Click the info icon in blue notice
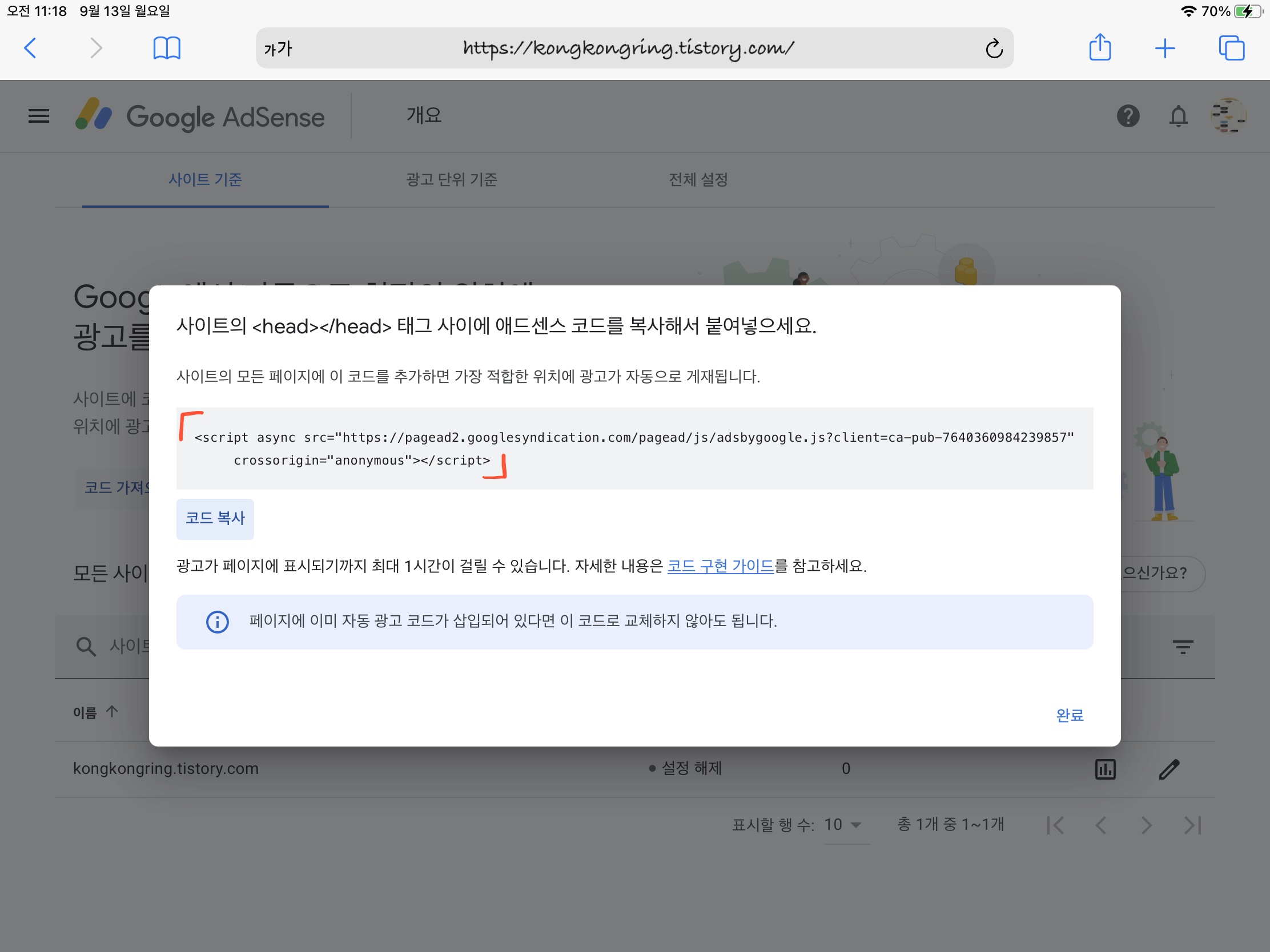Image resolution: width=1270 pixels, height=952 pixels. click(x=217, y=622)
